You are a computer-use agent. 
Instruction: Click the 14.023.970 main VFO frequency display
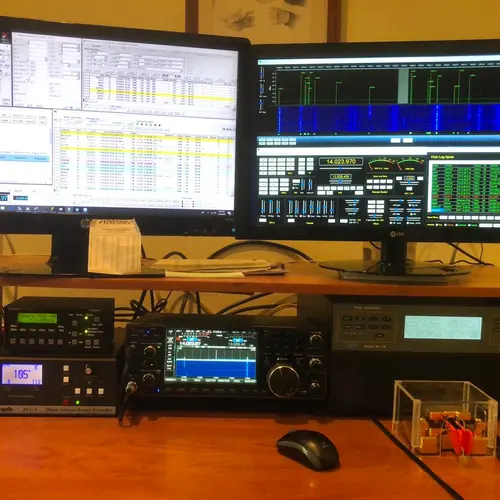tap(341, 162)
